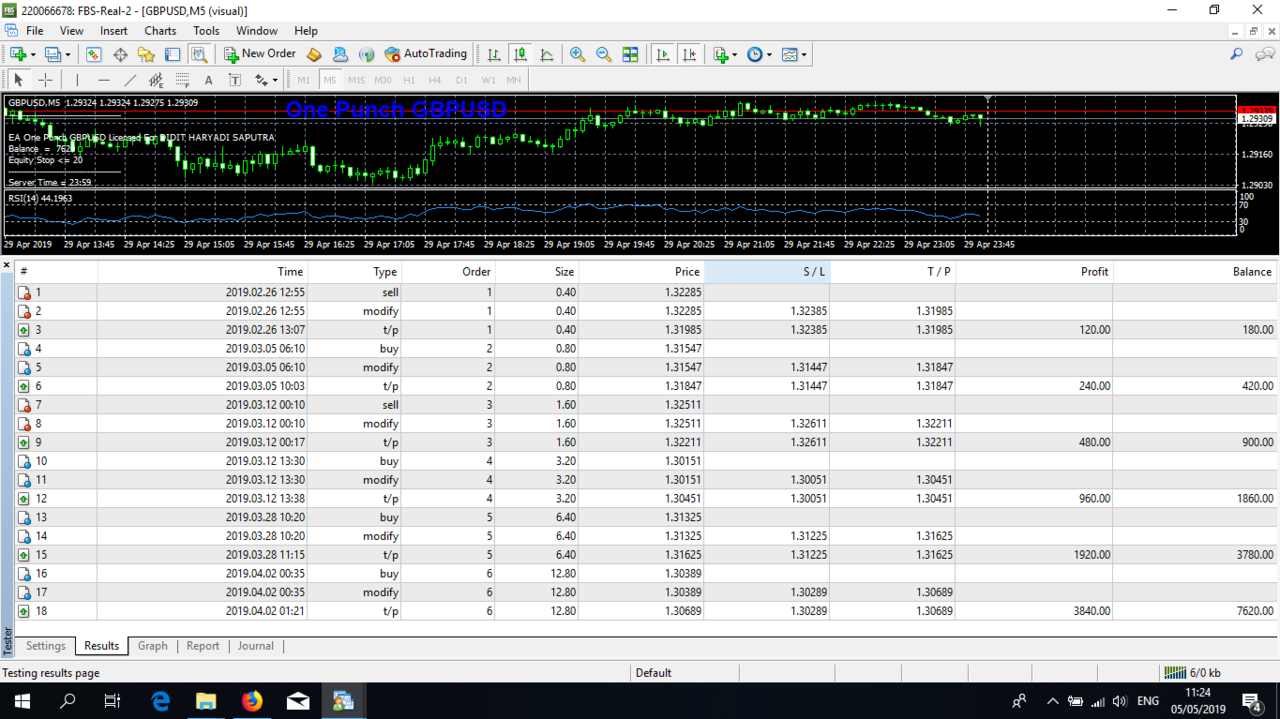1280x719 pixels.
Task: Toggle the Navigator panel
Action: (146, 54)
